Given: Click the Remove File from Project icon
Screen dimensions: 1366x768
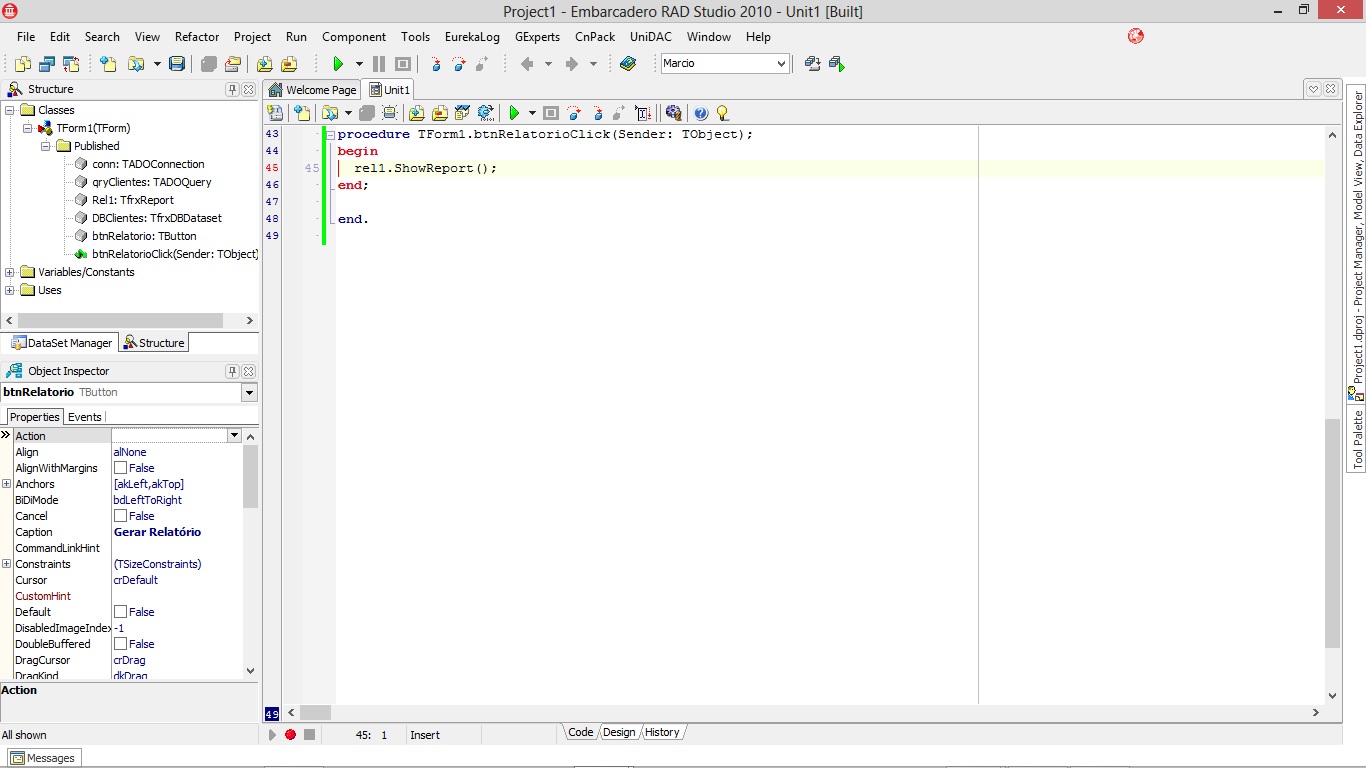Looking at the screenshot, I should tap(289, 64).
